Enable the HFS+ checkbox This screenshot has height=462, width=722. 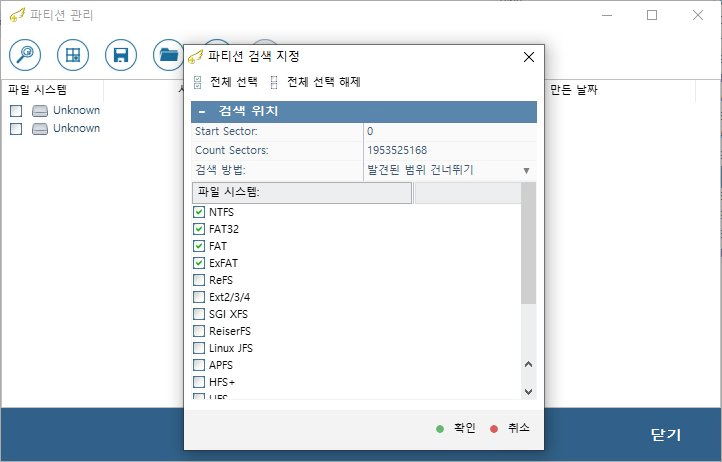(199, 382)
